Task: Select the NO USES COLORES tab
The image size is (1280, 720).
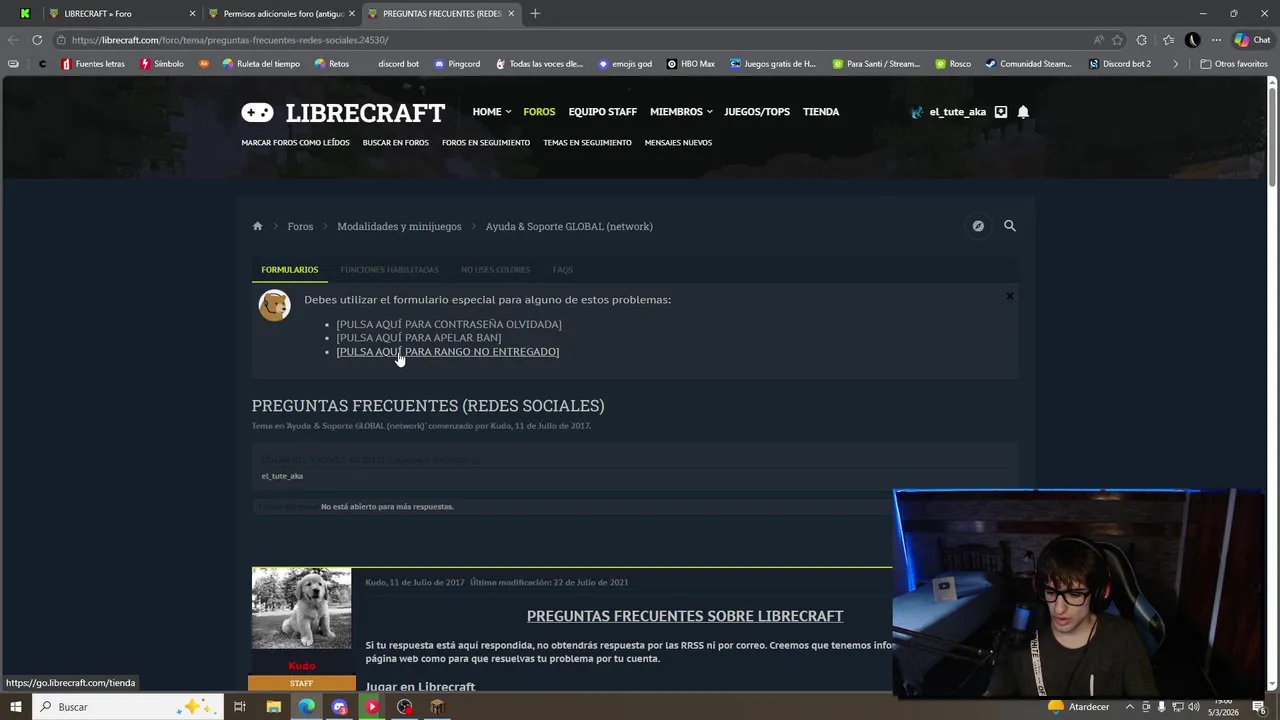Action: 495,270
